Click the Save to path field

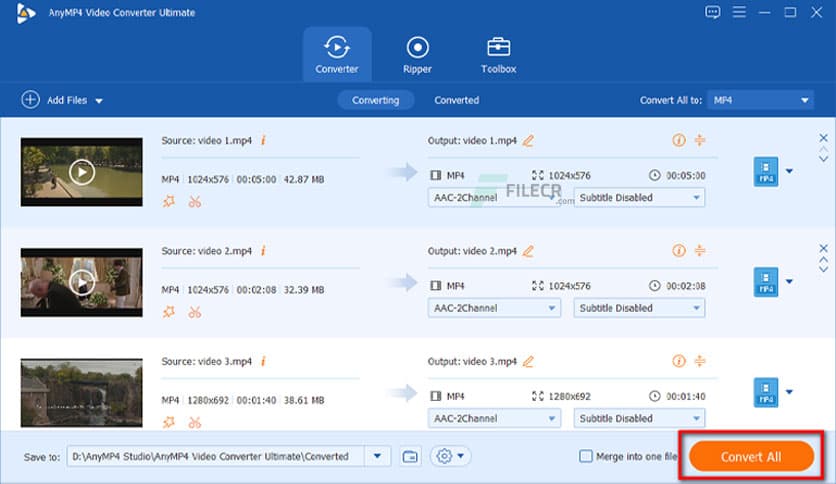coord(215,456)
